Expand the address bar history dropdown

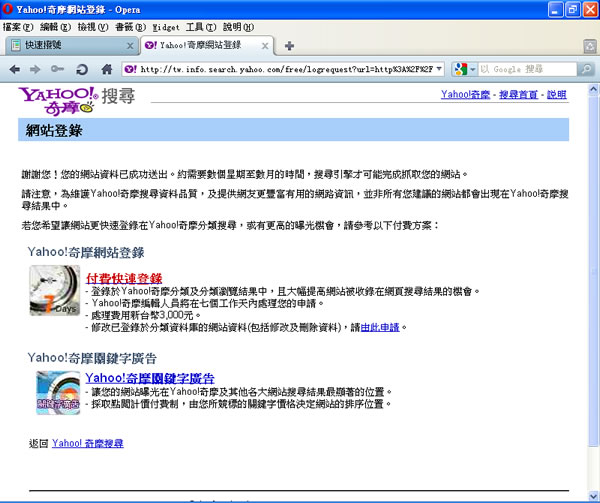click(x=439, y=69)
